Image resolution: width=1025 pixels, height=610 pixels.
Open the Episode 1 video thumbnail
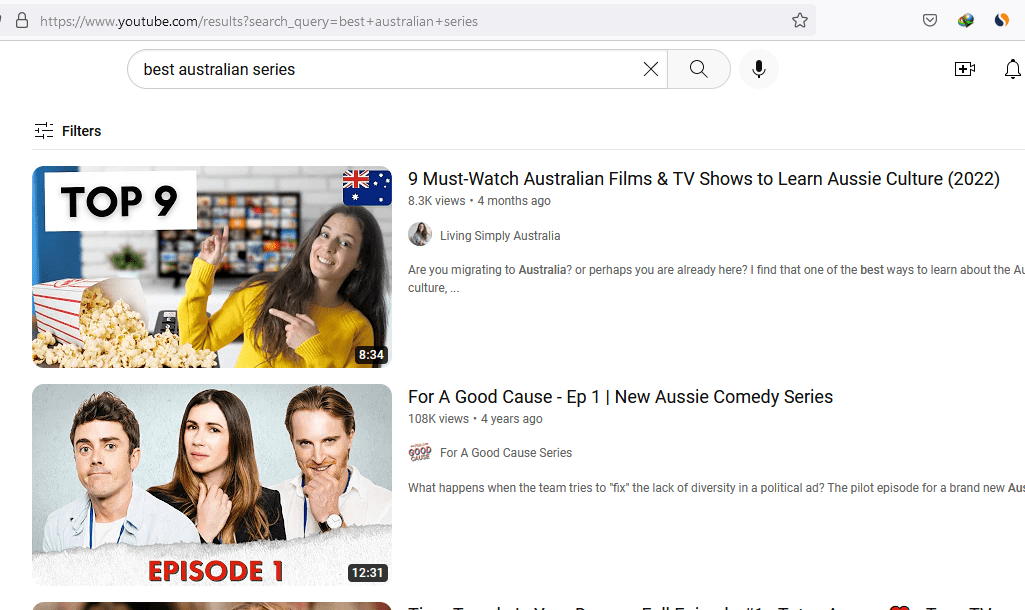point(212,484)
